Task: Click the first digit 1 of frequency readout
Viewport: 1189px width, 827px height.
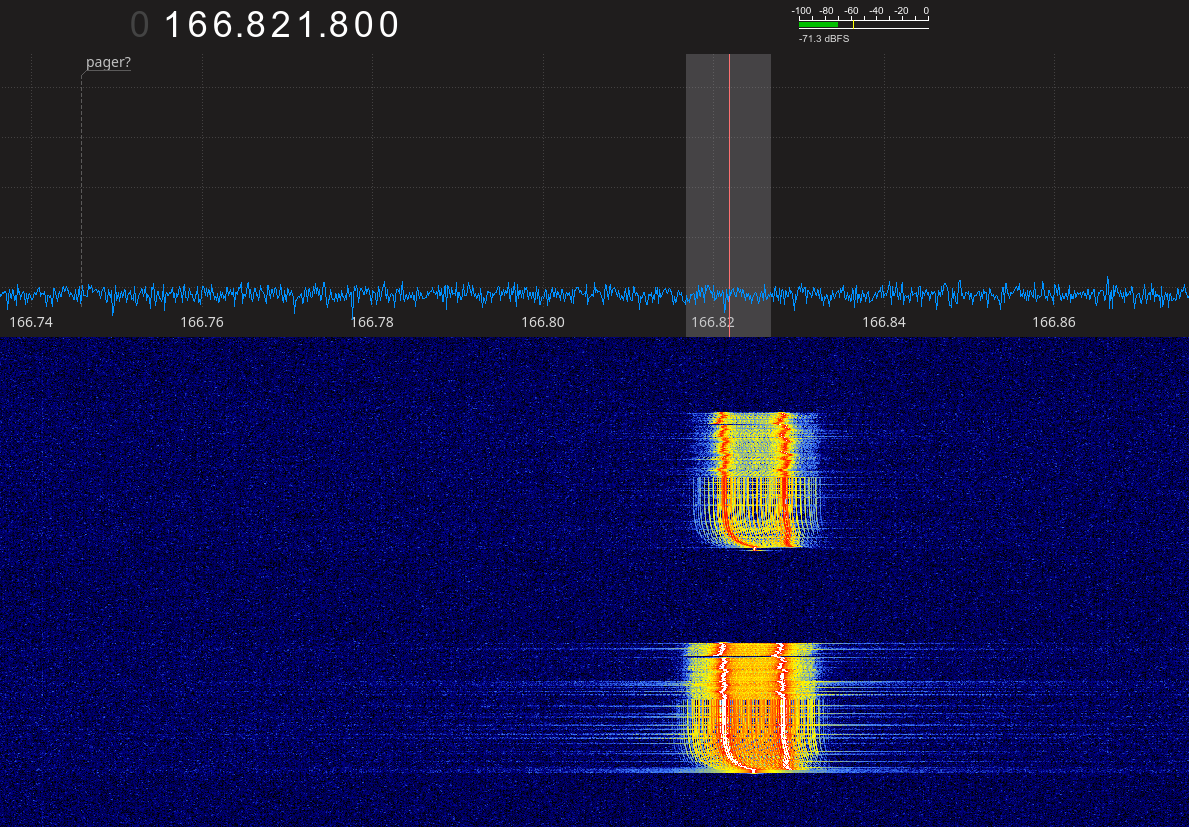Action: [x=174, y=25]
